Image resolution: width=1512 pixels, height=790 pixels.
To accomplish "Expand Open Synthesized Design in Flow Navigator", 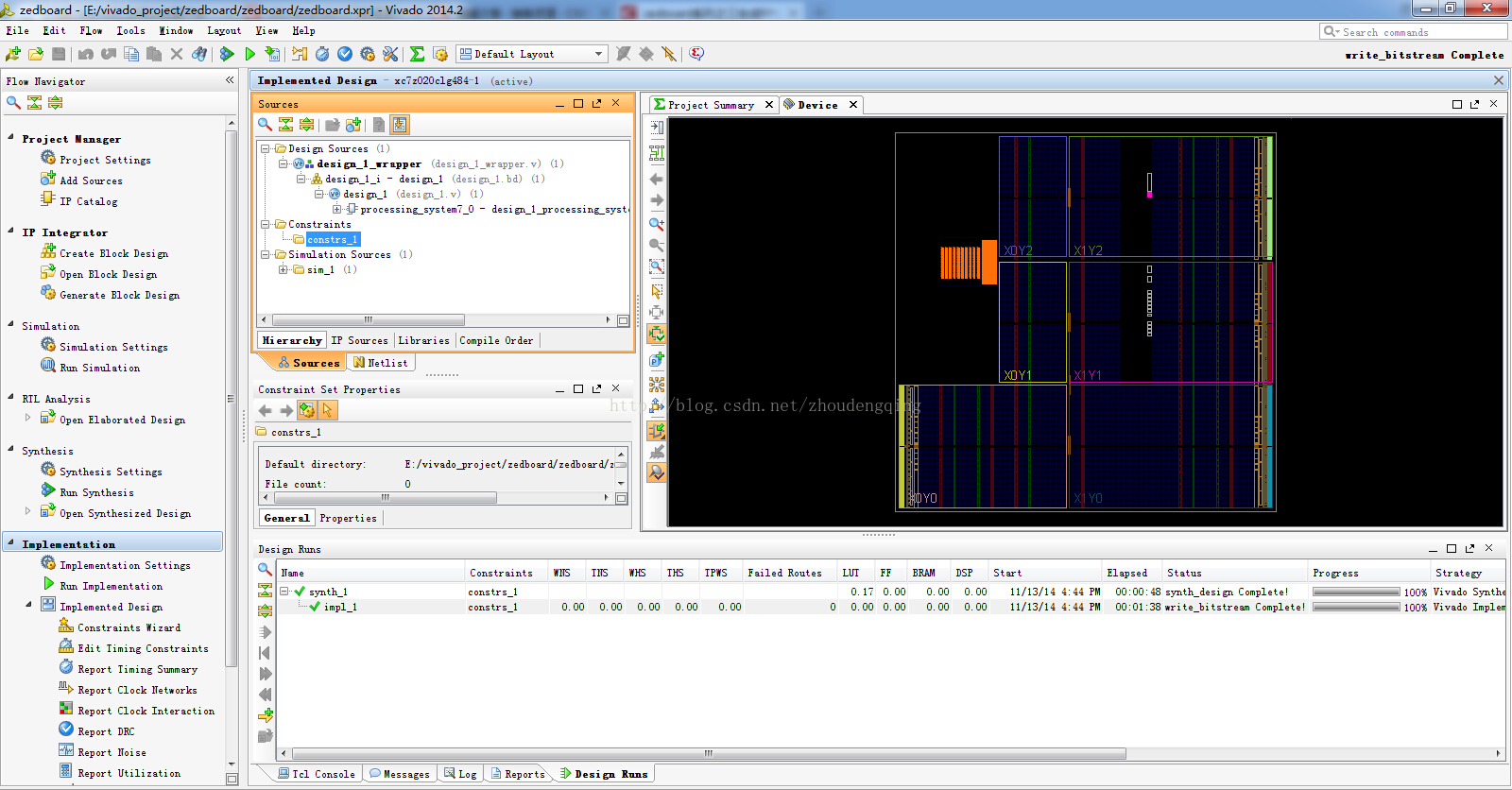I will pos(27,510).
